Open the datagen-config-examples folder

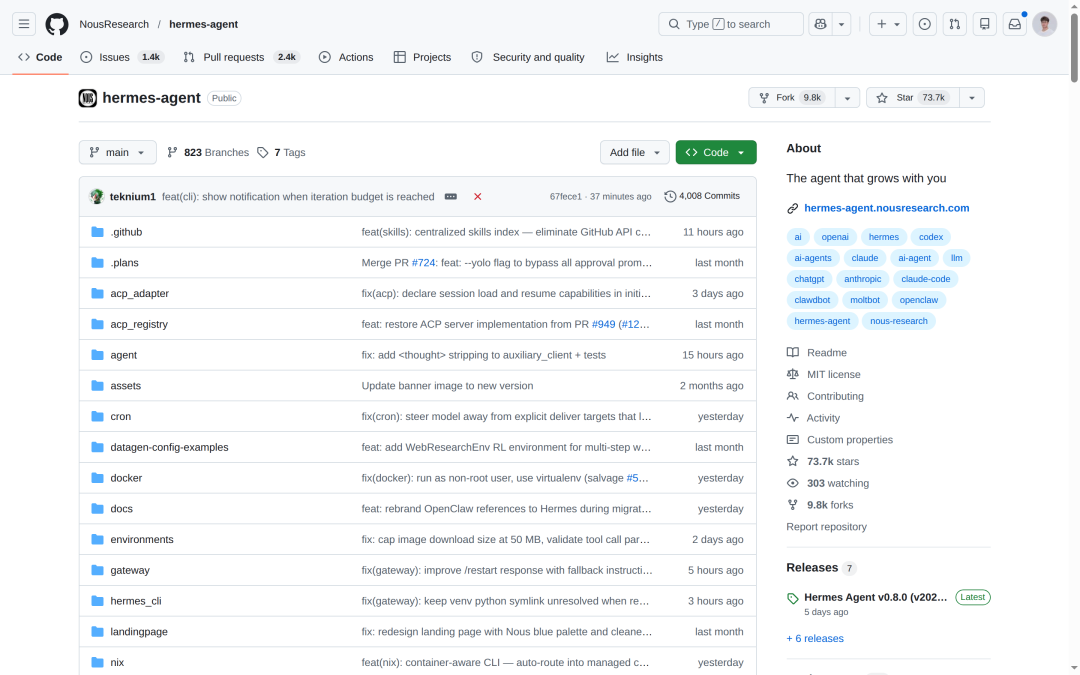click(169, 447)
